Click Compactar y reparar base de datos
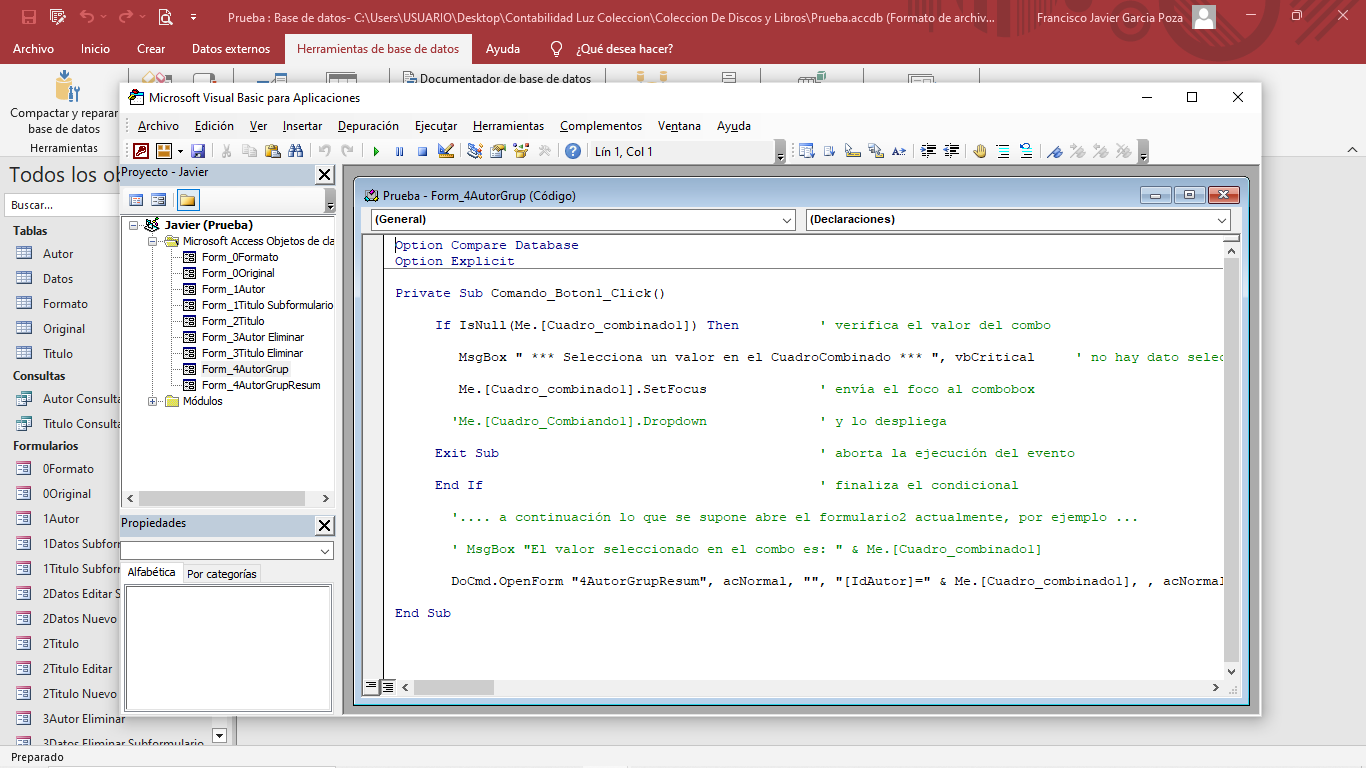1366x768 pixels. (64, 101)
